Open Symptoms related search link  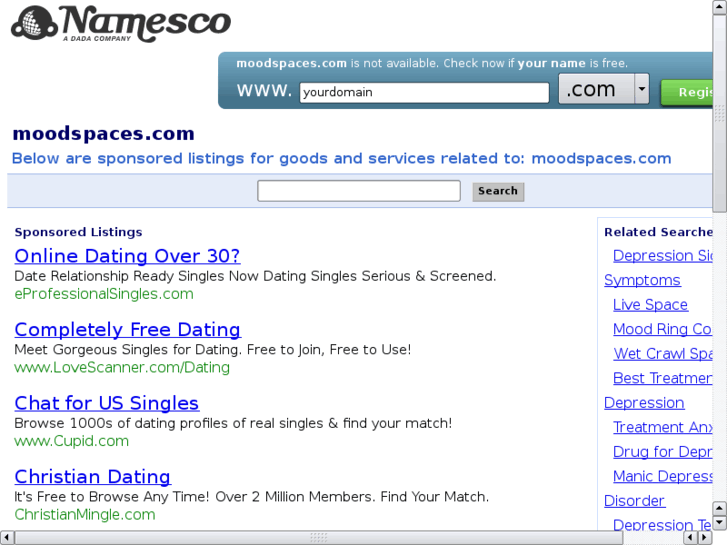(642, 280)
